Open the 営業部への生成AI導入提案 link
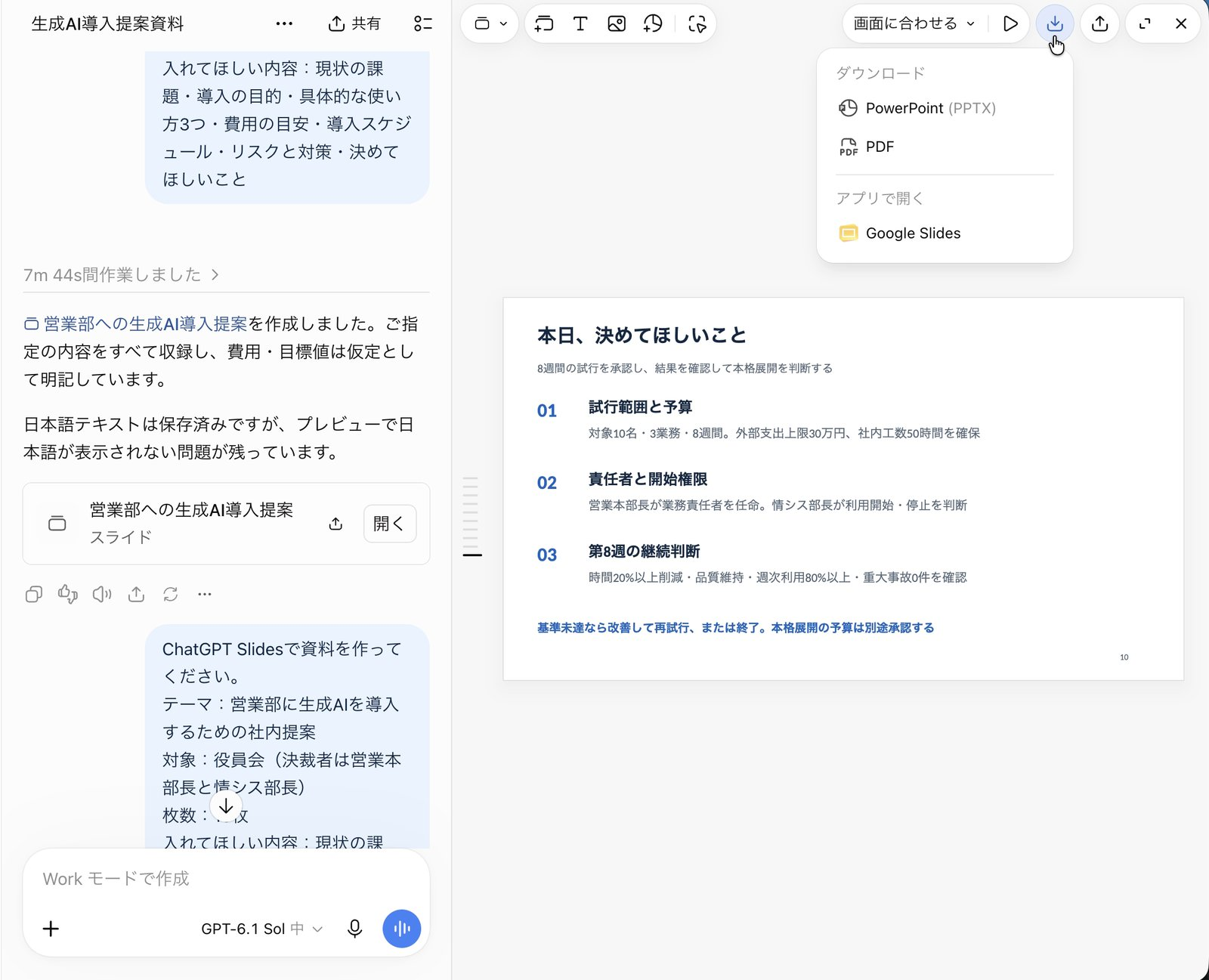The height and width of the screenshot is (980, 1209). coord(136,324)
